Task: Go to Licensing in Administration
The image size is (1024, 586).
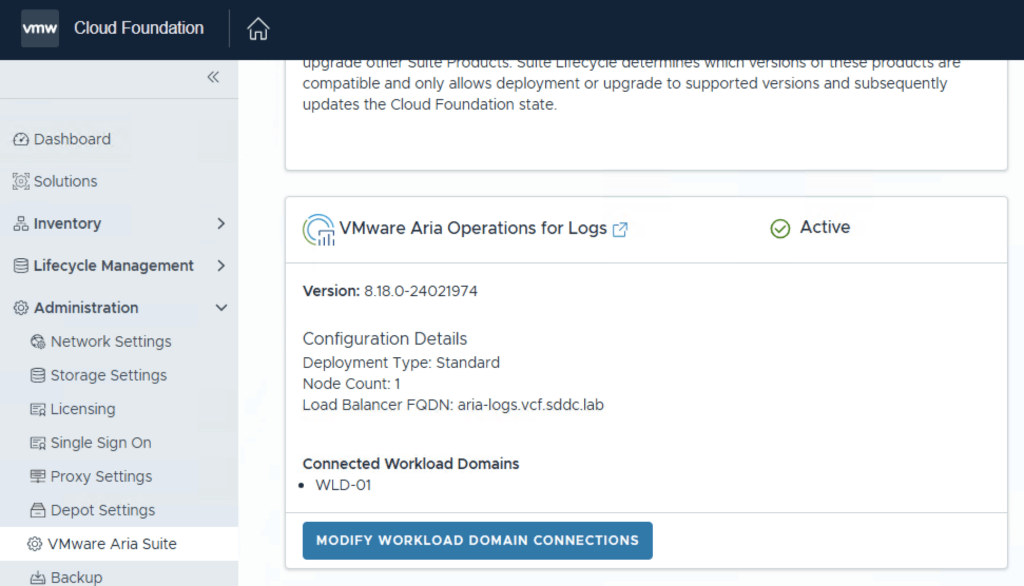Action: [82, 409]
